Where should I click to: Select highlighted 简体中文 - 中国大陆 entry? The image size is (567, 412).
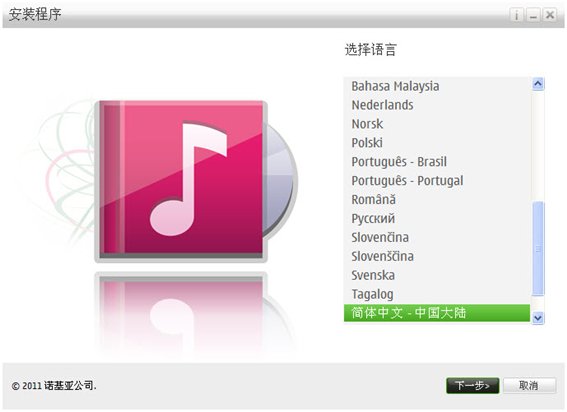[x=437, y=313]
